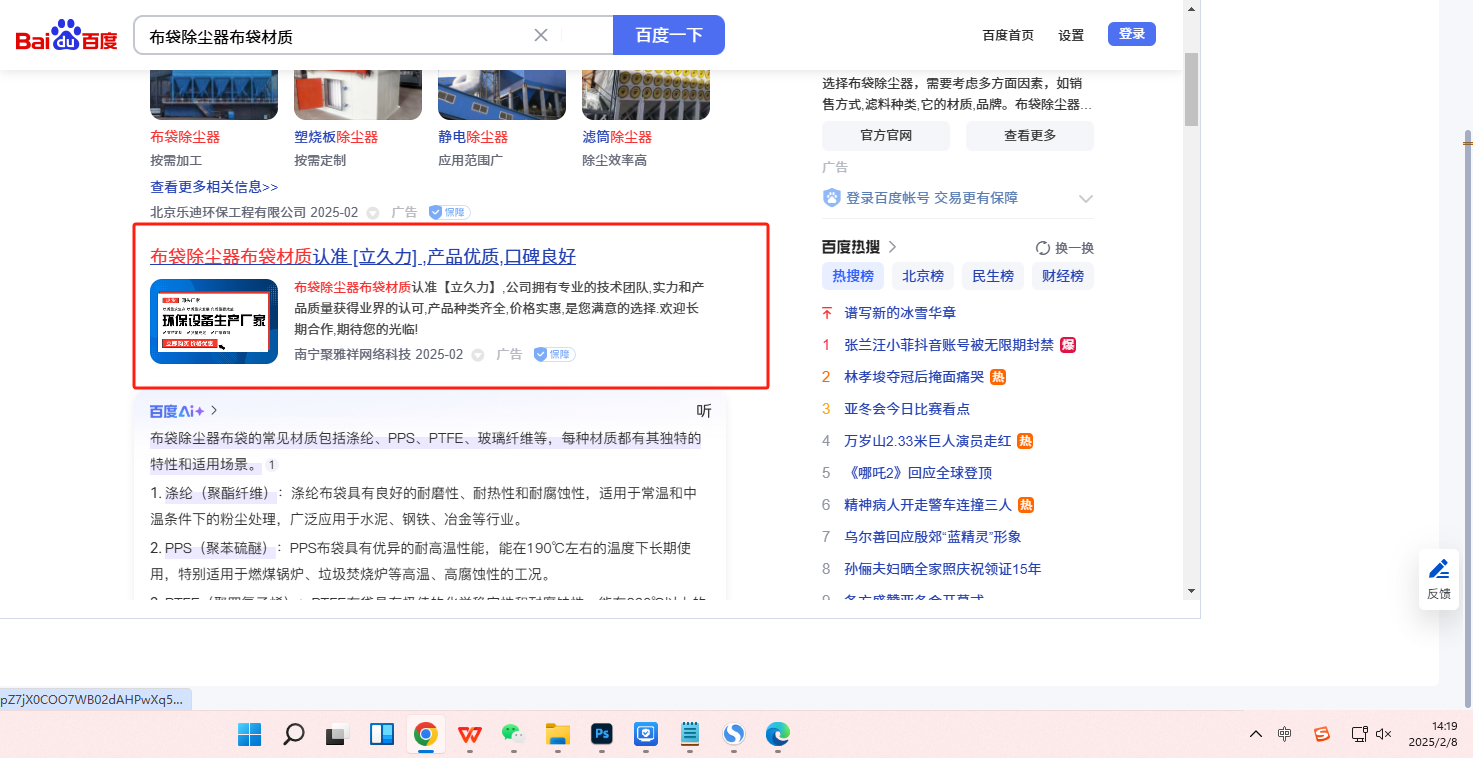Click 保障 badge under 南宁聚雅祥网络科技
Screen dimensions: 1473x758
(553, 354)
